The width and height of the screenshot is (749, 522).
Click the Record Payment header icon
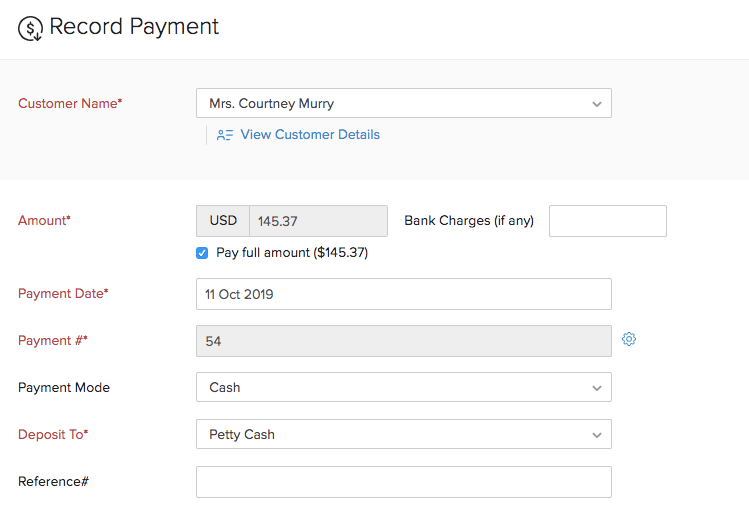(31, 28)
